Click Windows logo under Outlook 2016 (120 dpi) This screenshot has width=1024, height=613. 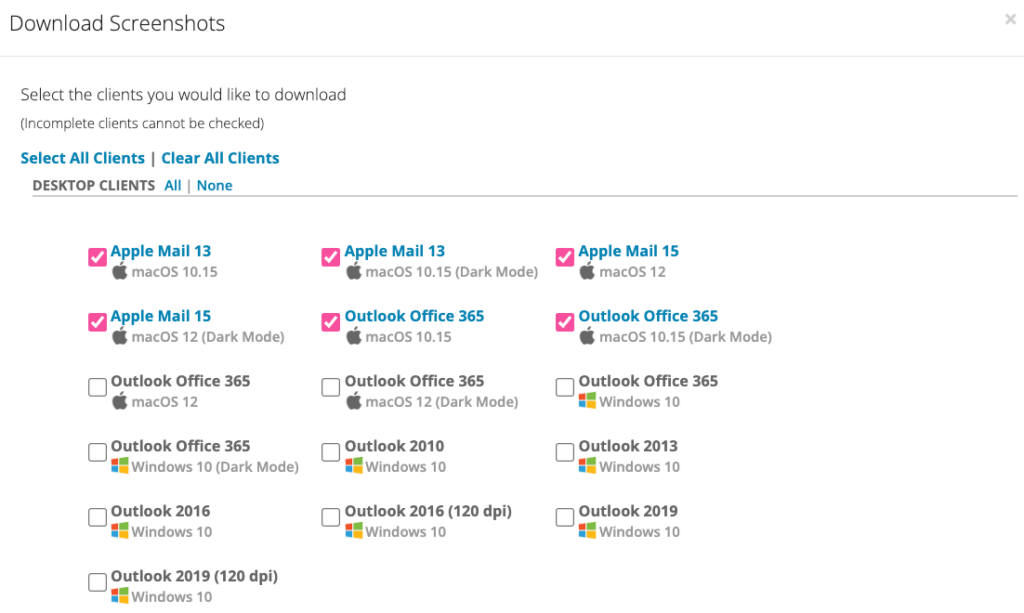[x=354, y=532]
